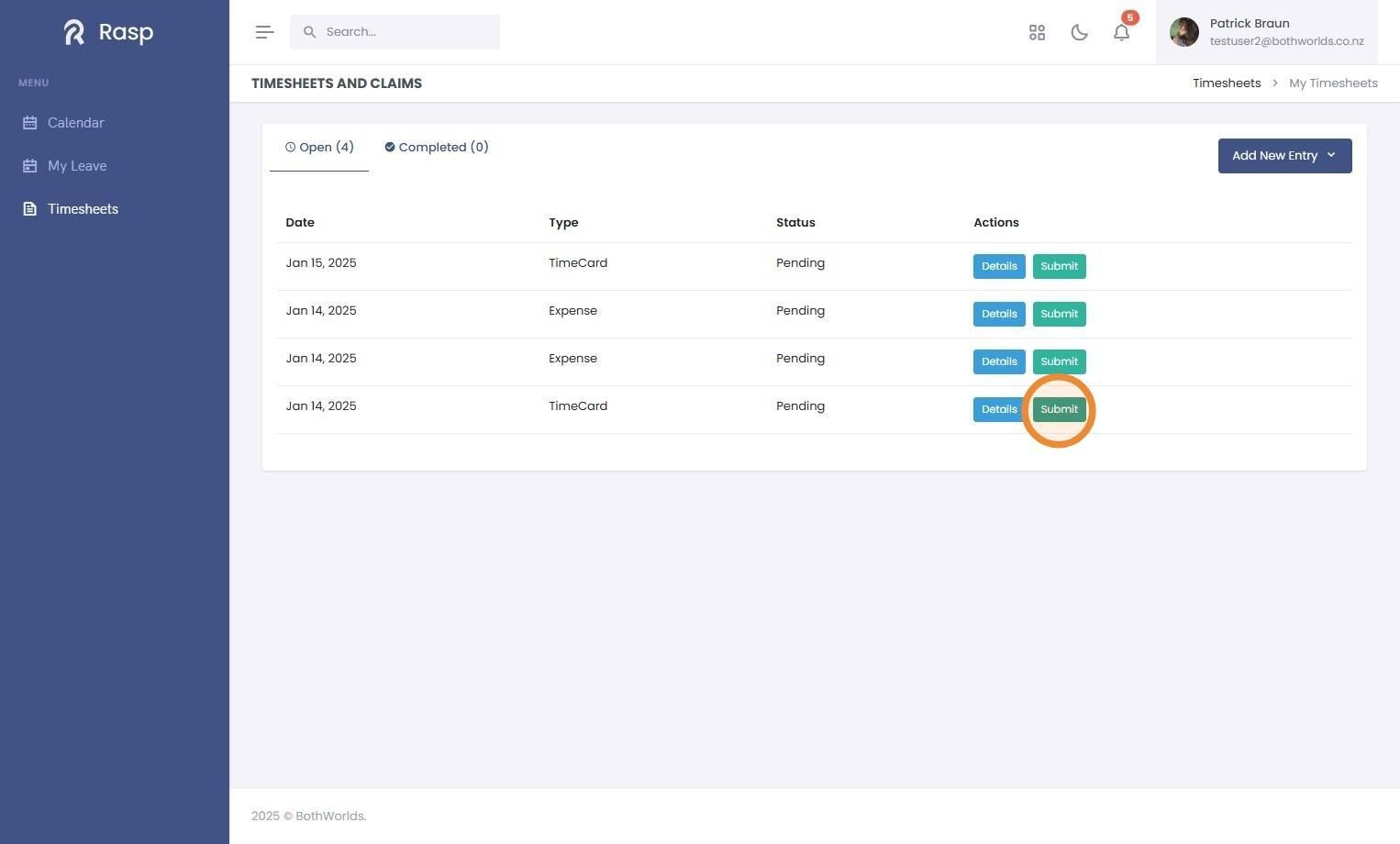Viewport: 1400px width, 844px height.
Task: Click the Timesheets document icon in sidebar
Action: (30, 209)
